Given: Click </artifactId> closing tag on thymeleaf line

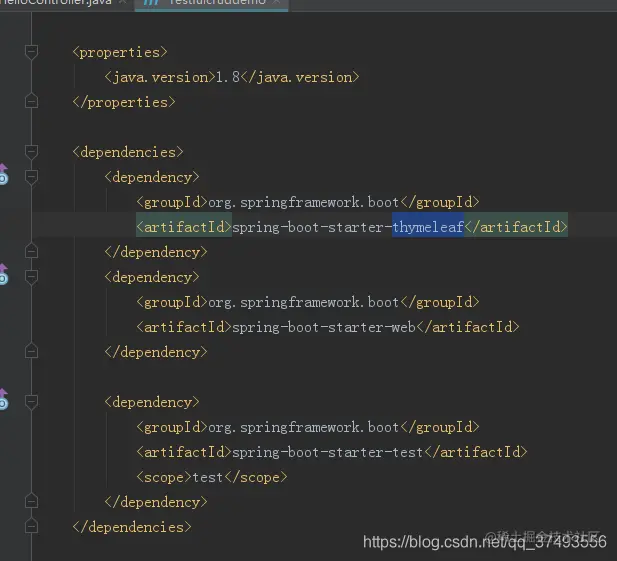Looking at the screenshot, I should 516,227.
